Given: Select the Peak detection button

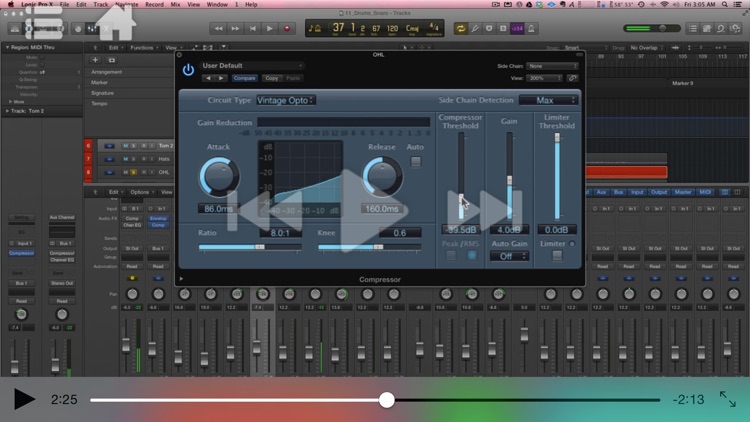Looking at the screenshot, I should [451, 255].
